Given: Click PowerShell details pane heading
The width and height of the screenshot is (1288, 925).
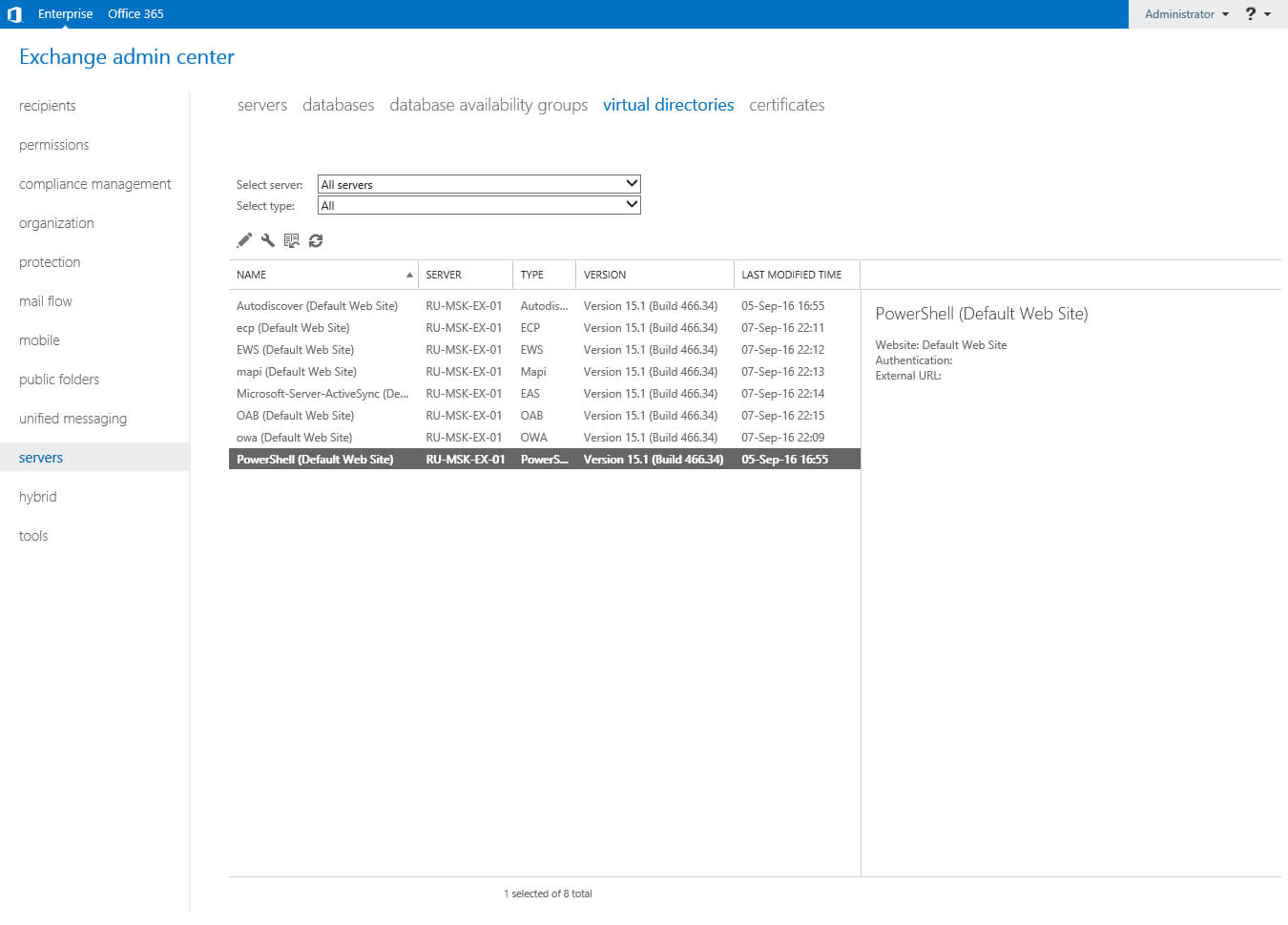Looking at the screenshot, I should pyautogui.click(x=982, y=314).
